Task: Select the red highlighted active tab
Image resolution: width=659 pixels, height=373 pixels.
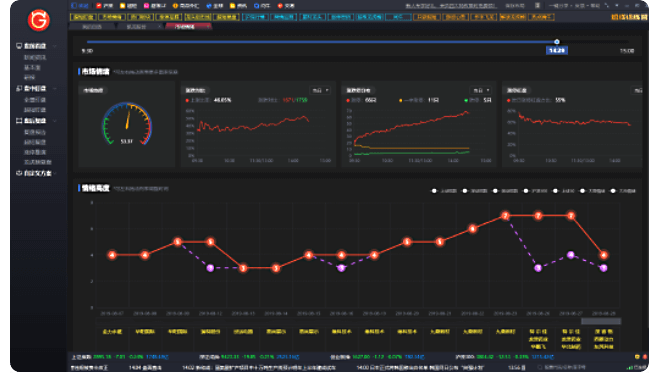Action: (x=188, y=26)
